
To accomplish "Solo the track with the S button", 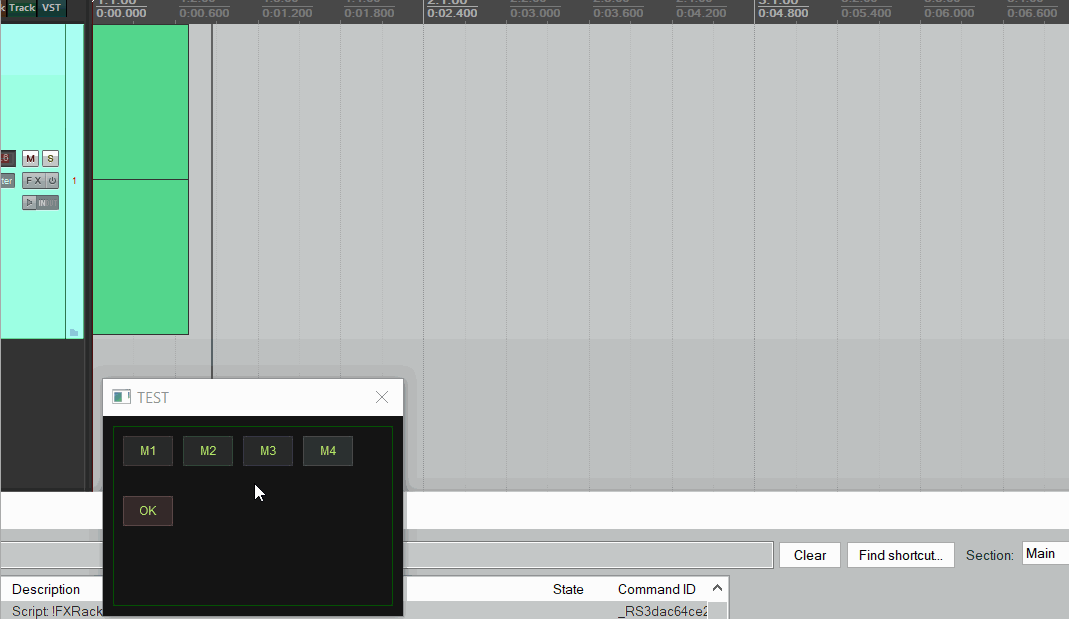I will (50, 159).
